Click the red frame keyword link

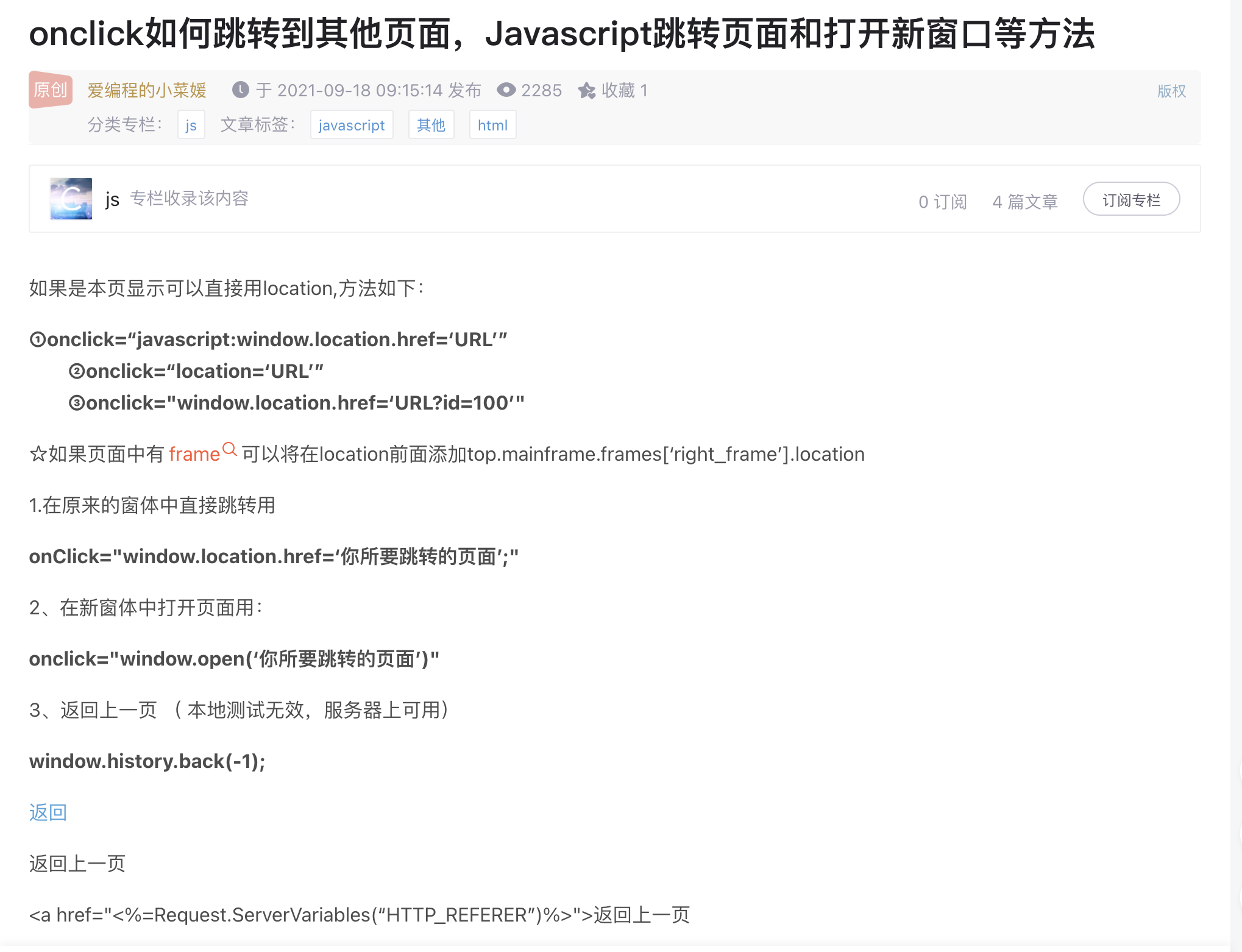[194, 454]
